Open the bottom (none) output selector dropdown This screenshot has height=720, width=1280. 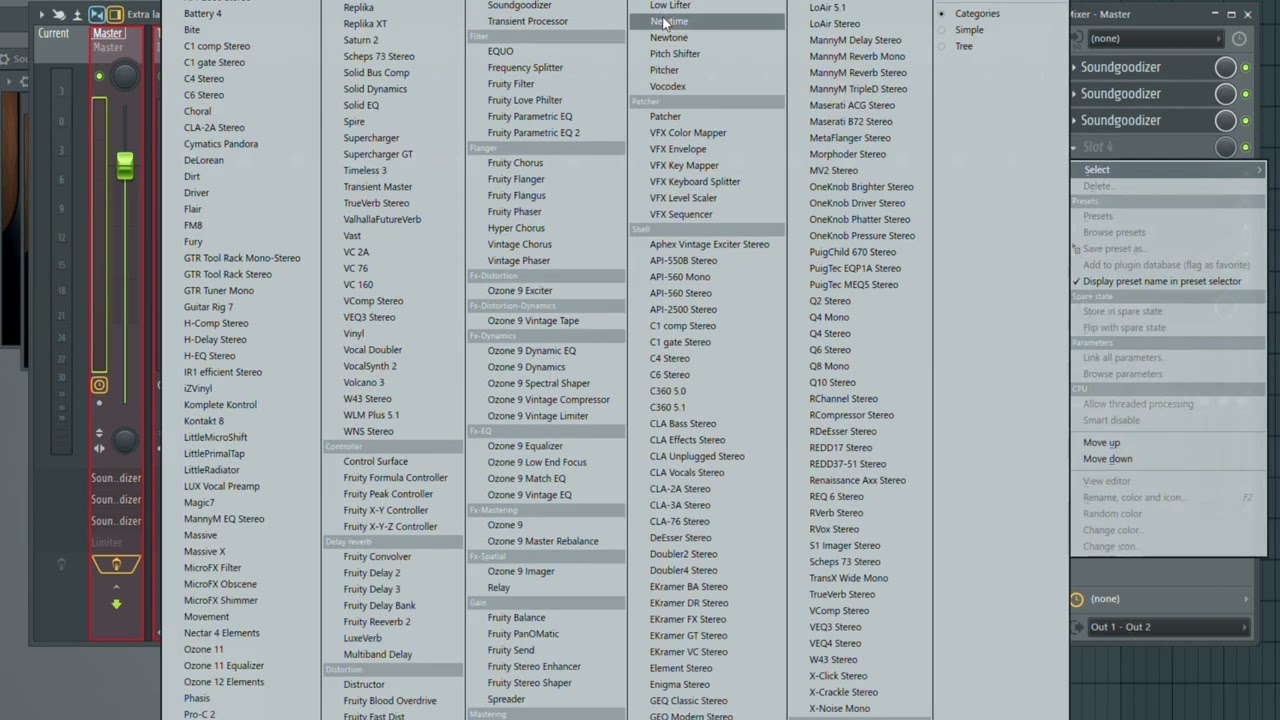(1169, 599)
